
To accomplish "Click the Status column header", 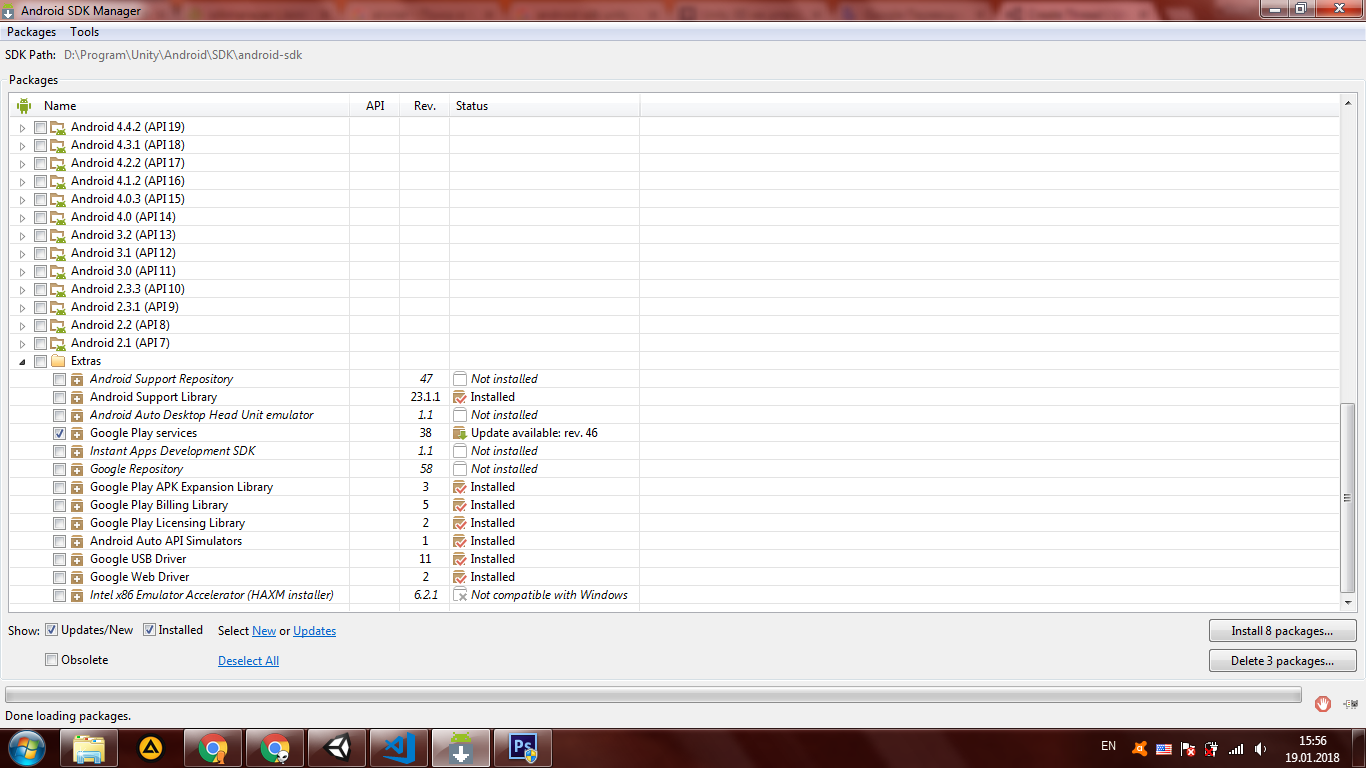I will pos(545,106).
